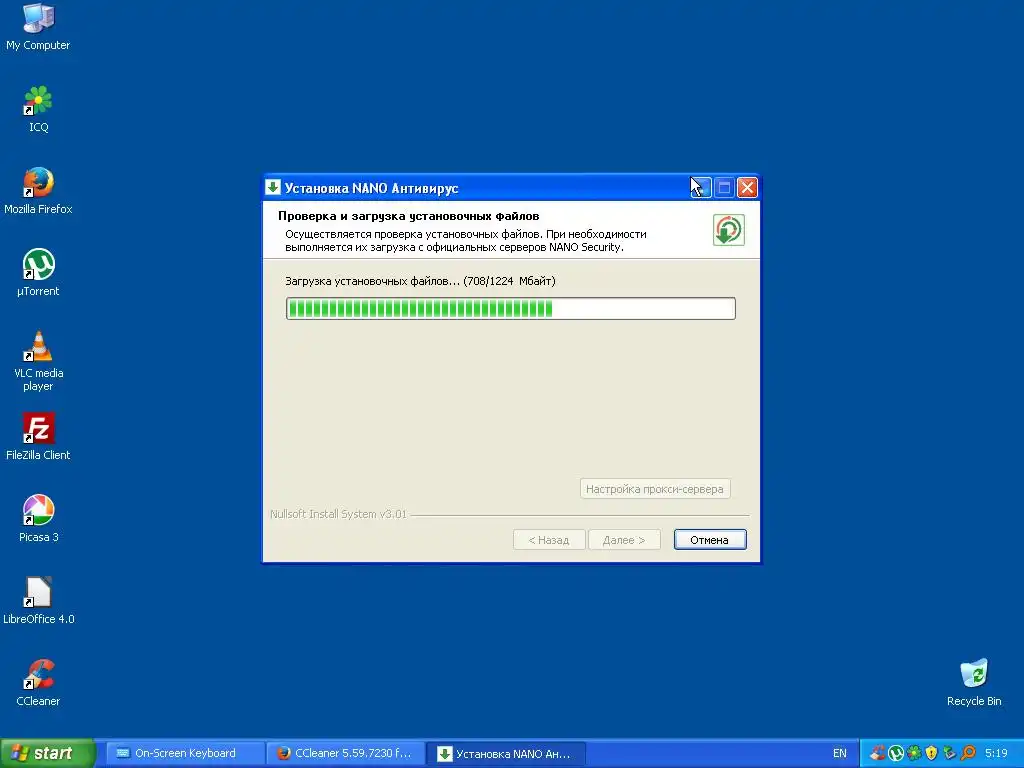1024x768 pixels.
Task: Click the orange magnifier tray icon
Action: coord(968,753)
